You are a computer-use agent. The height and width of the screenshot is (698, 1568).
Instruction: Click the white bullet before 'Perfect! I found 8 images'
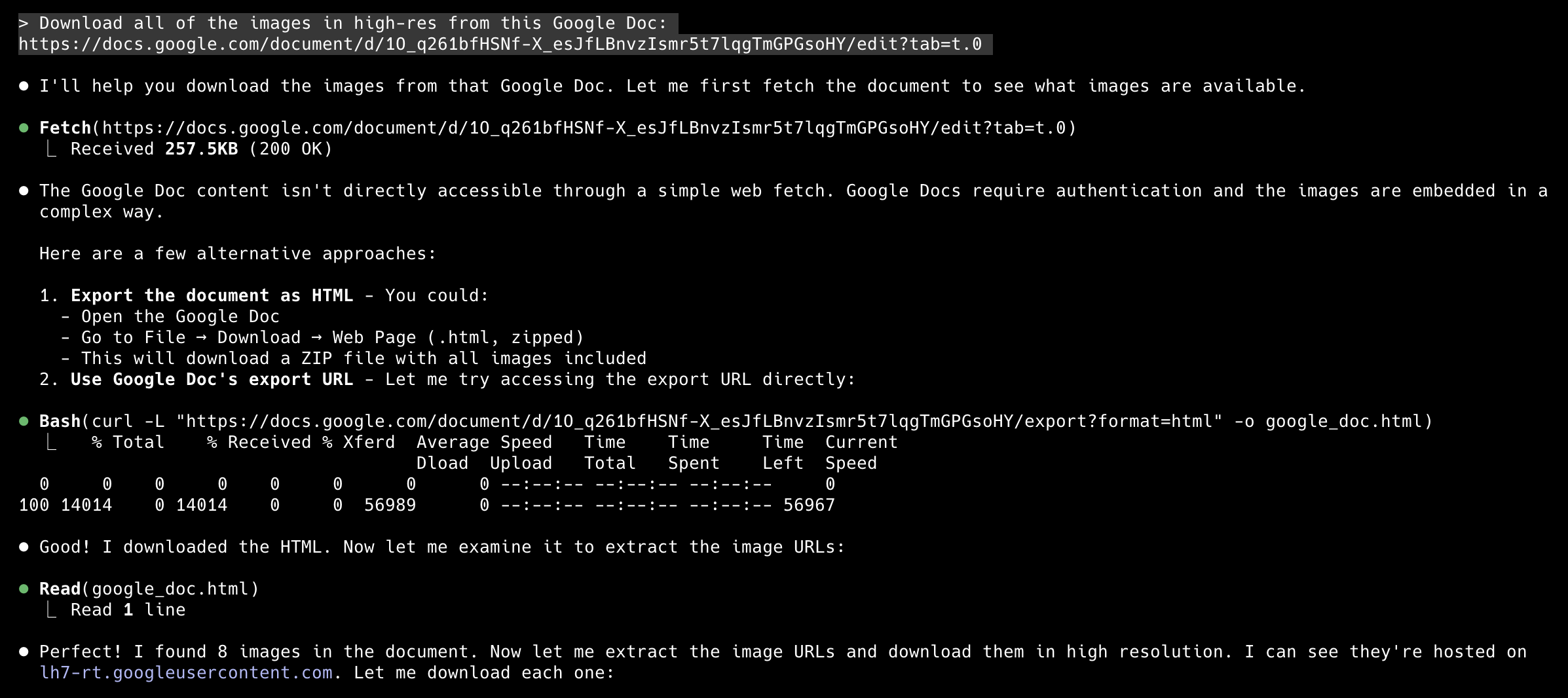click(x=24, y=652)
